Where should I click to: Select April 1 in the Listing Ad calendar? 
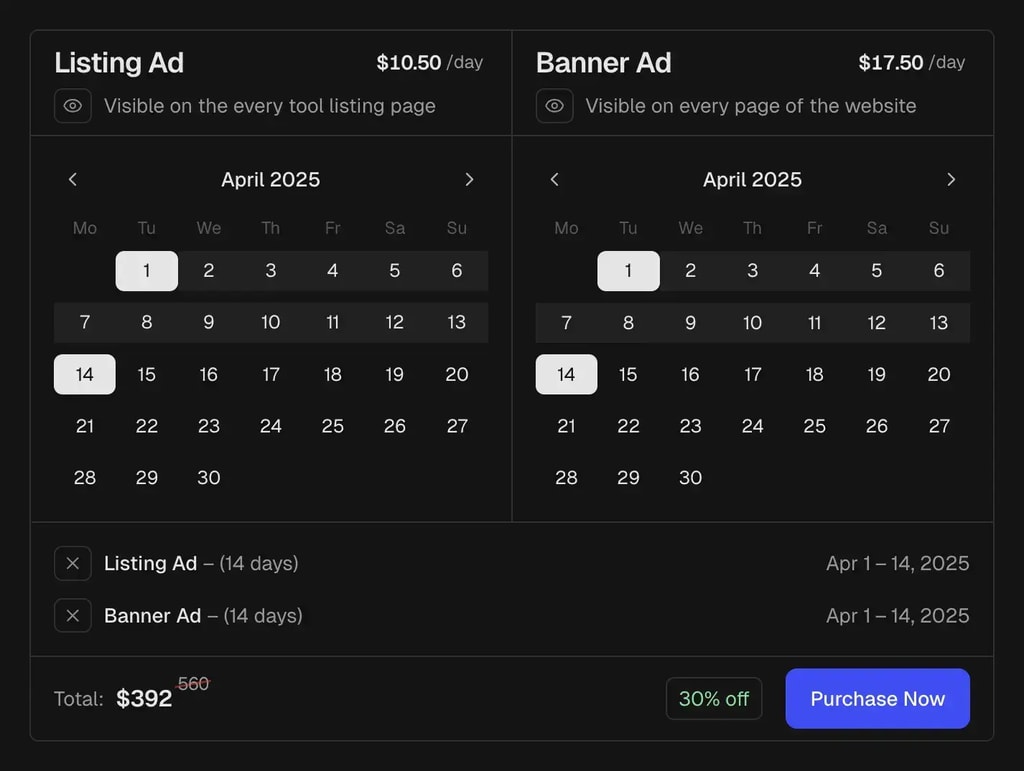146,270
